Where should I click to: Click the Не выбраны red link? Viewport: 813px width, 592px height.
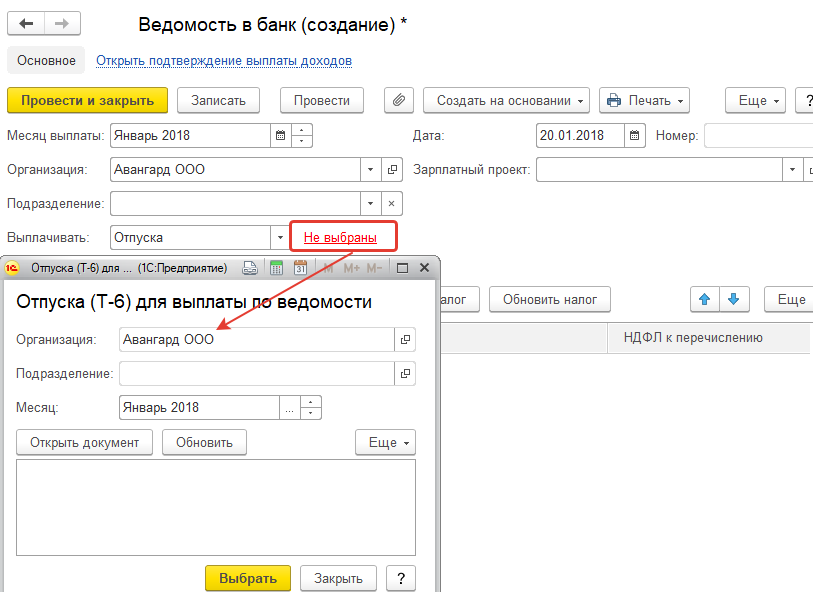coord(340,237)
